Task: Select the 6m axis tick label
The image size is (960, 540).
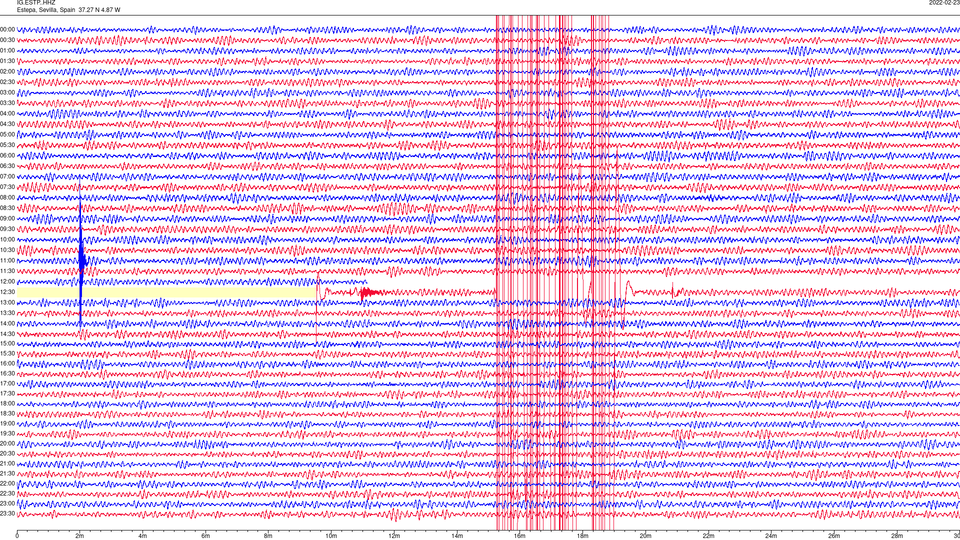Action: pos(206,536)
